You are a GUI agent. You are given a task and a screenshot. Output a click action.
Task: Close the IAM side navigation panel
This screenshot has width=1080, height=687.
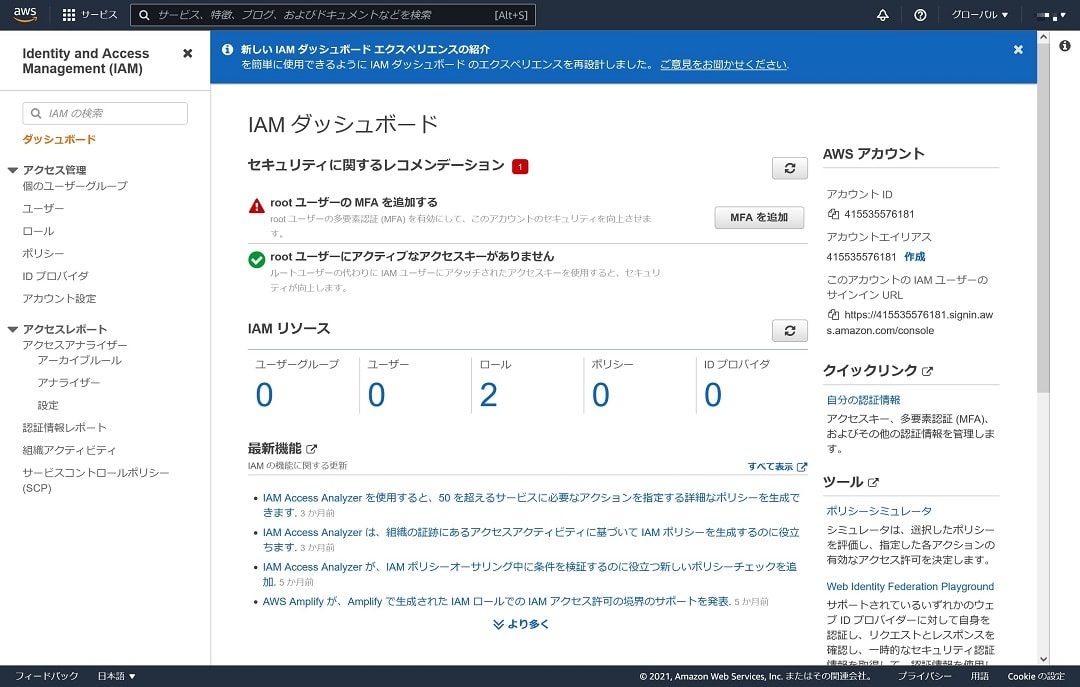[187, 53]
